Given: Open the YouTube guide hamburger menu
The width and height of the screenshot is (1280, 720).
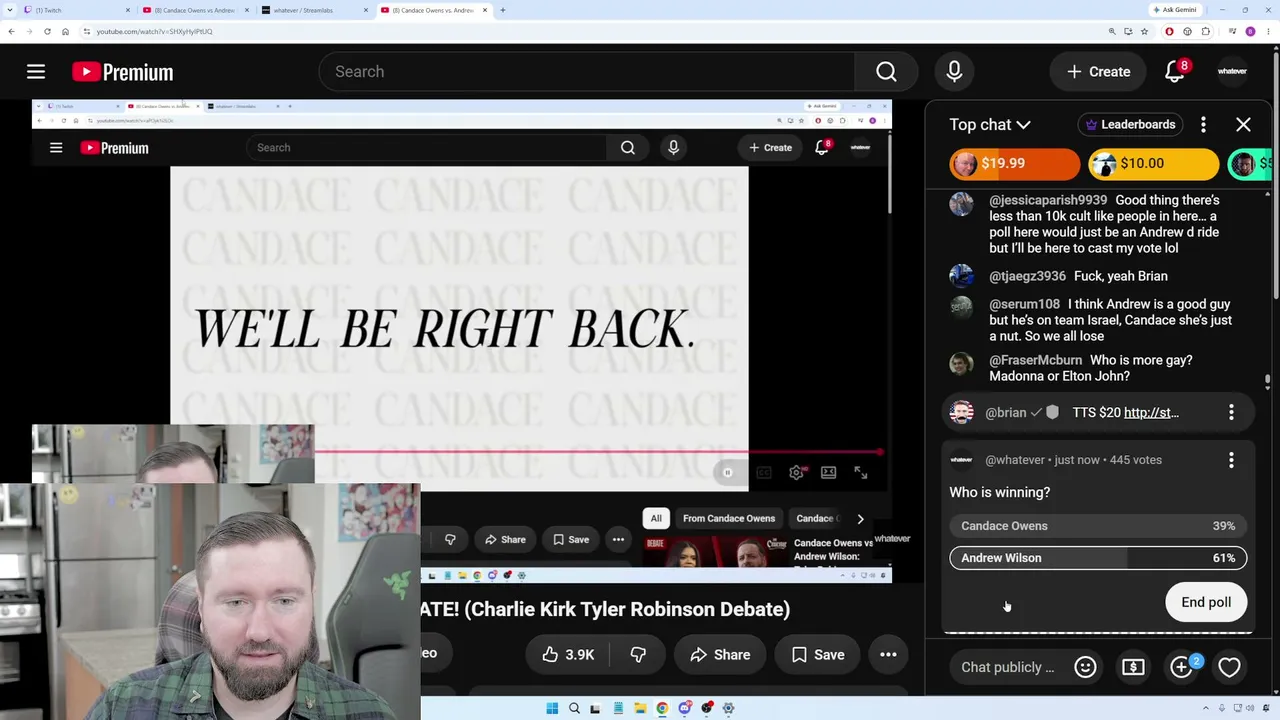Looking at the screenshot, I should [36, 72].
